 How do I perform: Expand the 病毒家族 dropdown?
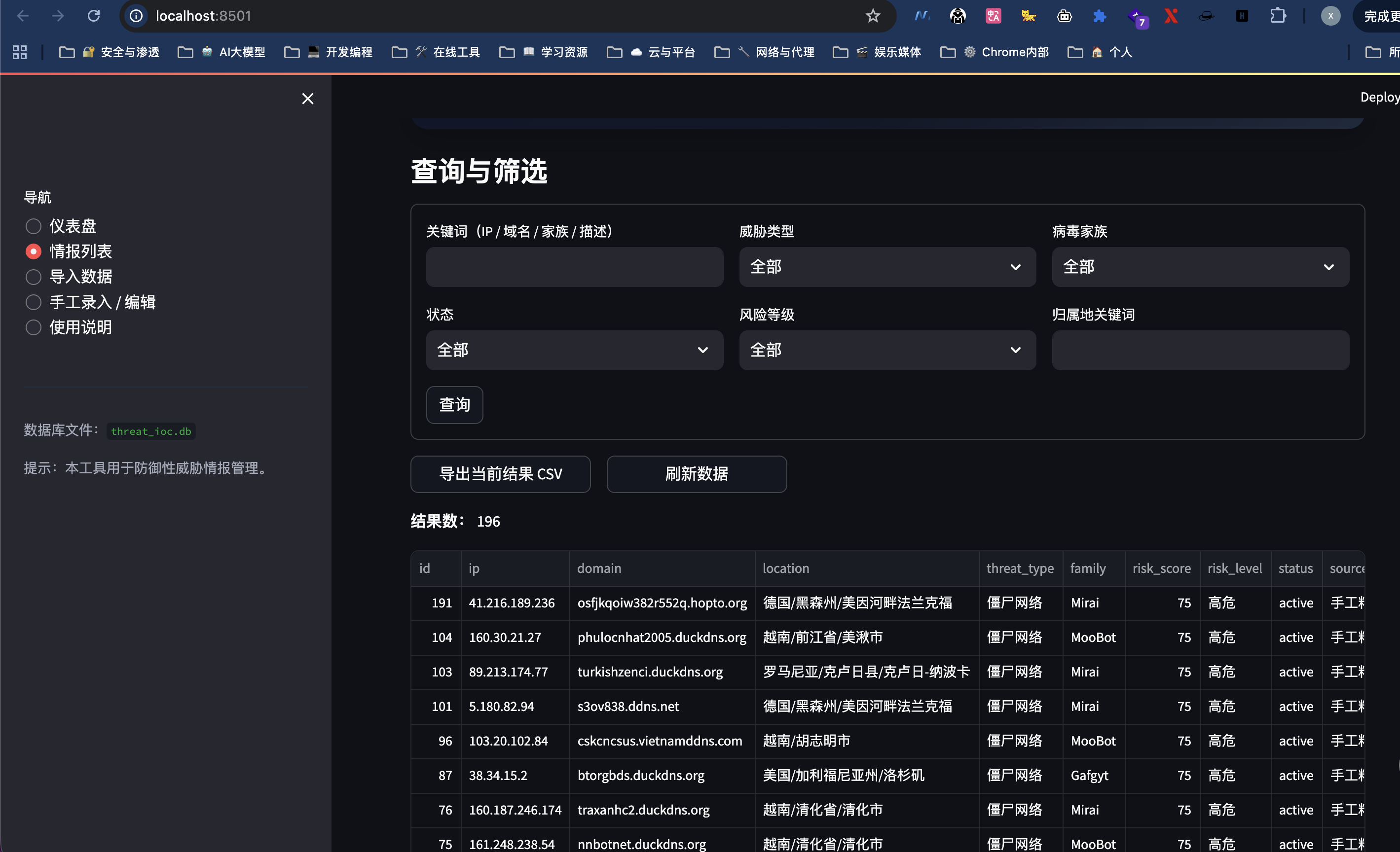[1200, 267]
